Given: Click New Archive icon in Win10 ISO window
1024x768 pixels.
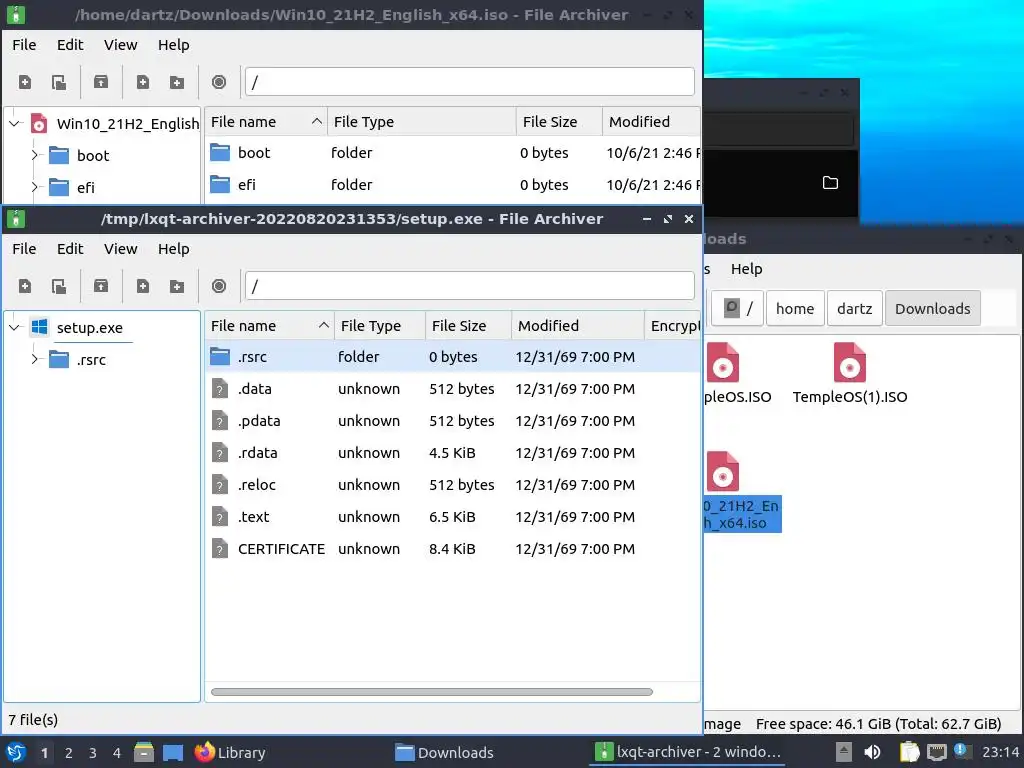Looking at the screenshot, I should (25, 82).
